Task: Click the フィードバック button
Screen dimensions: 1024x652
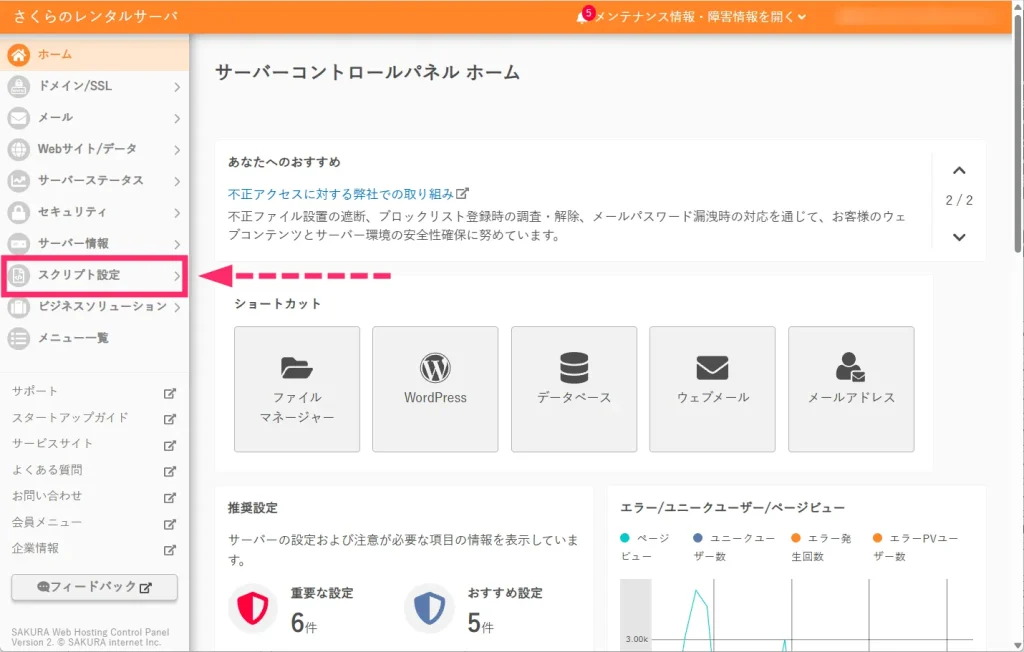Action: pos(95,587)
